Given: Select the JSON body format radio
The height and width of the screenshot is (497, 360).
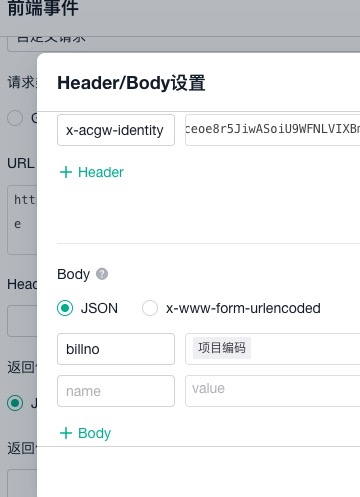Looking at the screenshot, I should (x=65, y=308).
